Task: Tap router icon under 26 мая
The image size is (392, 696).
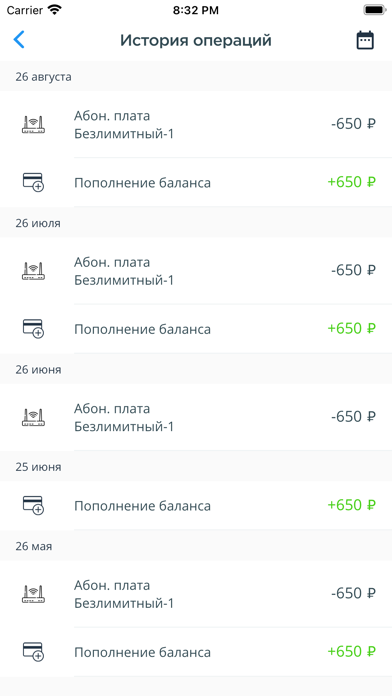Action: pyautogui.click(x=34, y=594)
